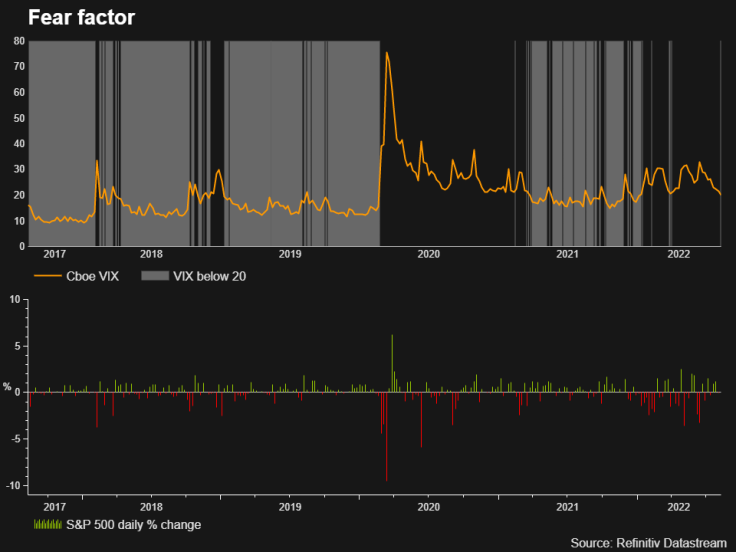Click the 2017 label on the top chart axis
736x552 pixels.
tap(54, 254)
